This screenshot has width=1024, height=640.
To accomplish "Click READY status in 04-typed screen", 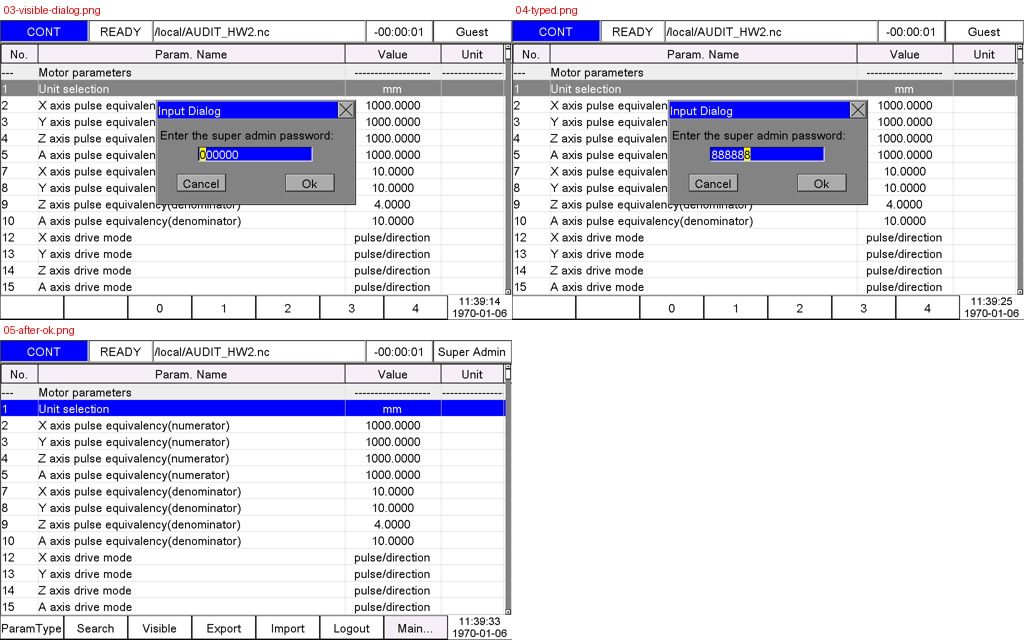I will (632, 32).
